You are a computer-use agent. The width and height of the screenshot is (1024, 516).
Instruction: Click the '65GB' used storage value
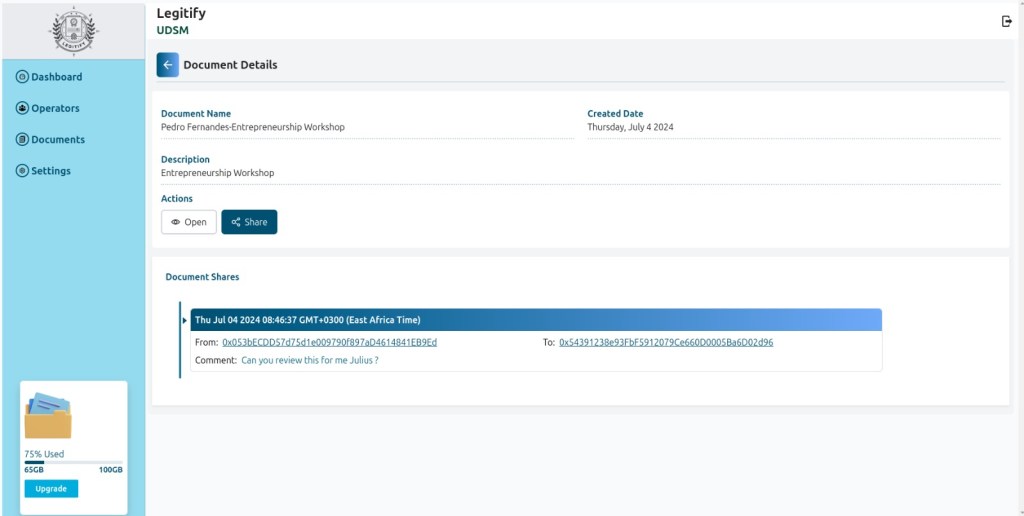pyautogui.click(x=34, y=470)
